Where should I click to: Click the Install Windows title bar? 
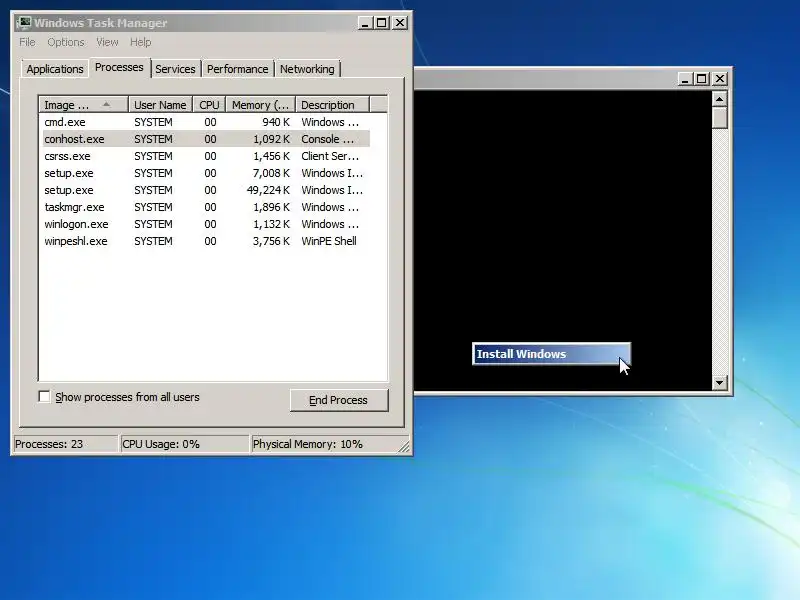coord(552,354)
